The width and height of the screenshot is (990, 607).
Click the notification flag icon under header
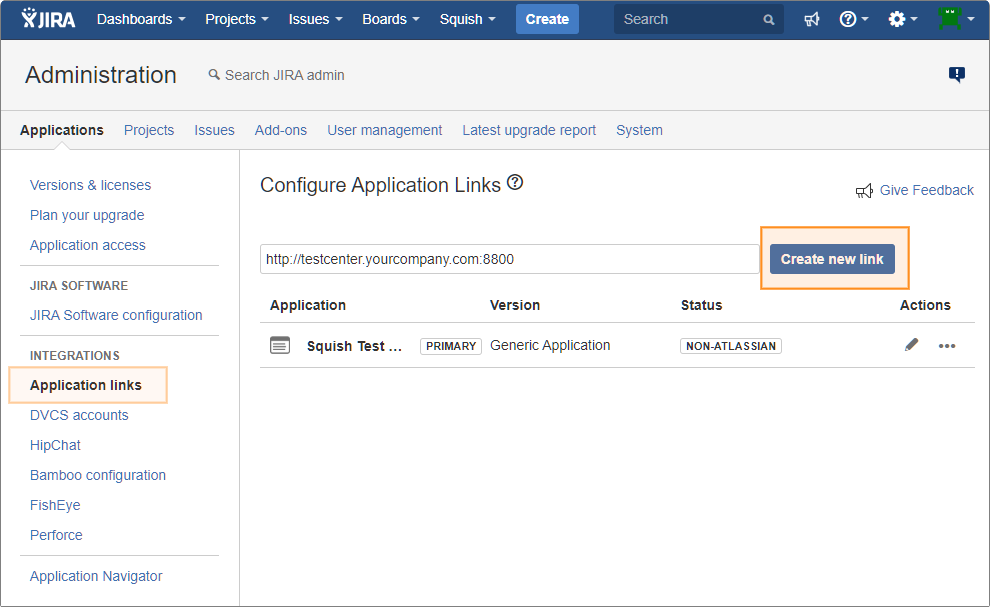coord(957,74)
